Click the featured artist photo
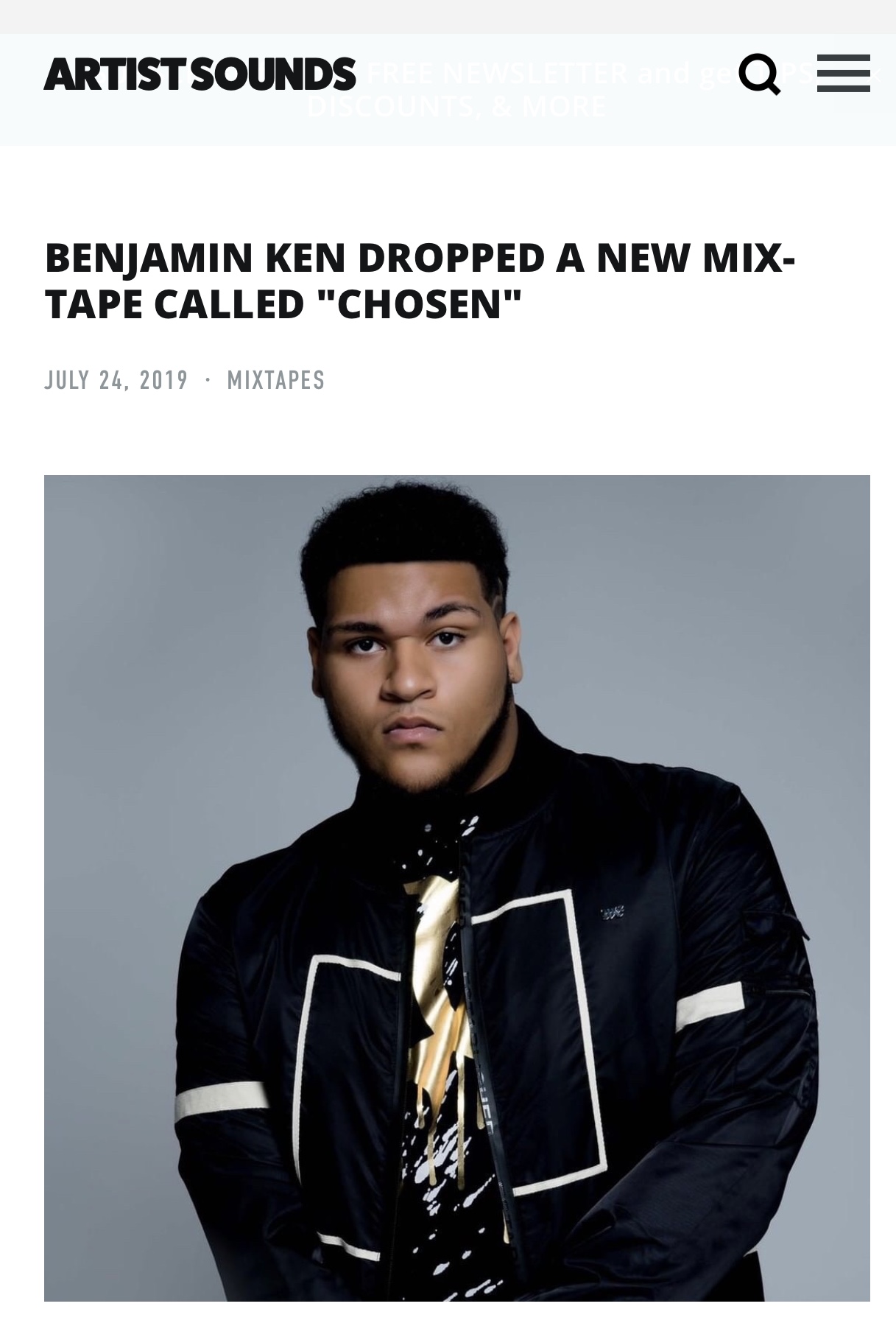This screenshot has width=896, height=1337. click(x=457, y=888)
